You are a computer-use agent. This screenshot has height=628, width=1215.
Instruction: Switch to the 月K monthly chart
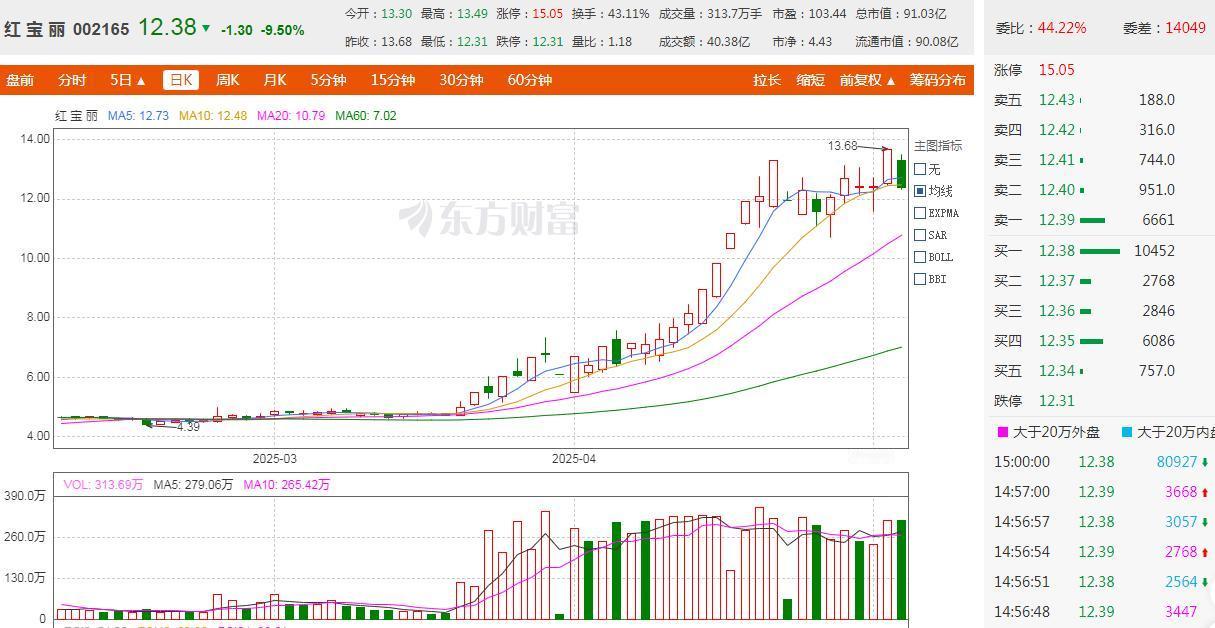(275, 80)
